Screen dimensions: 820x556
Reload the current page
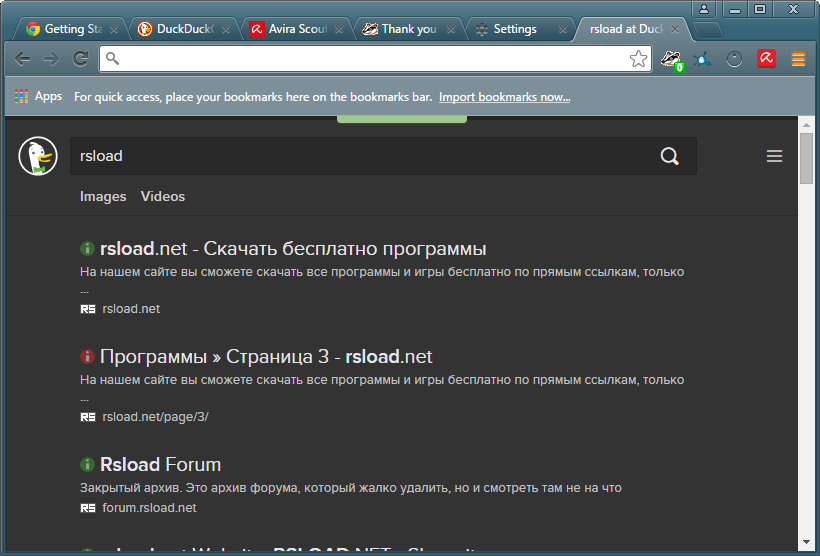[81, 59]
